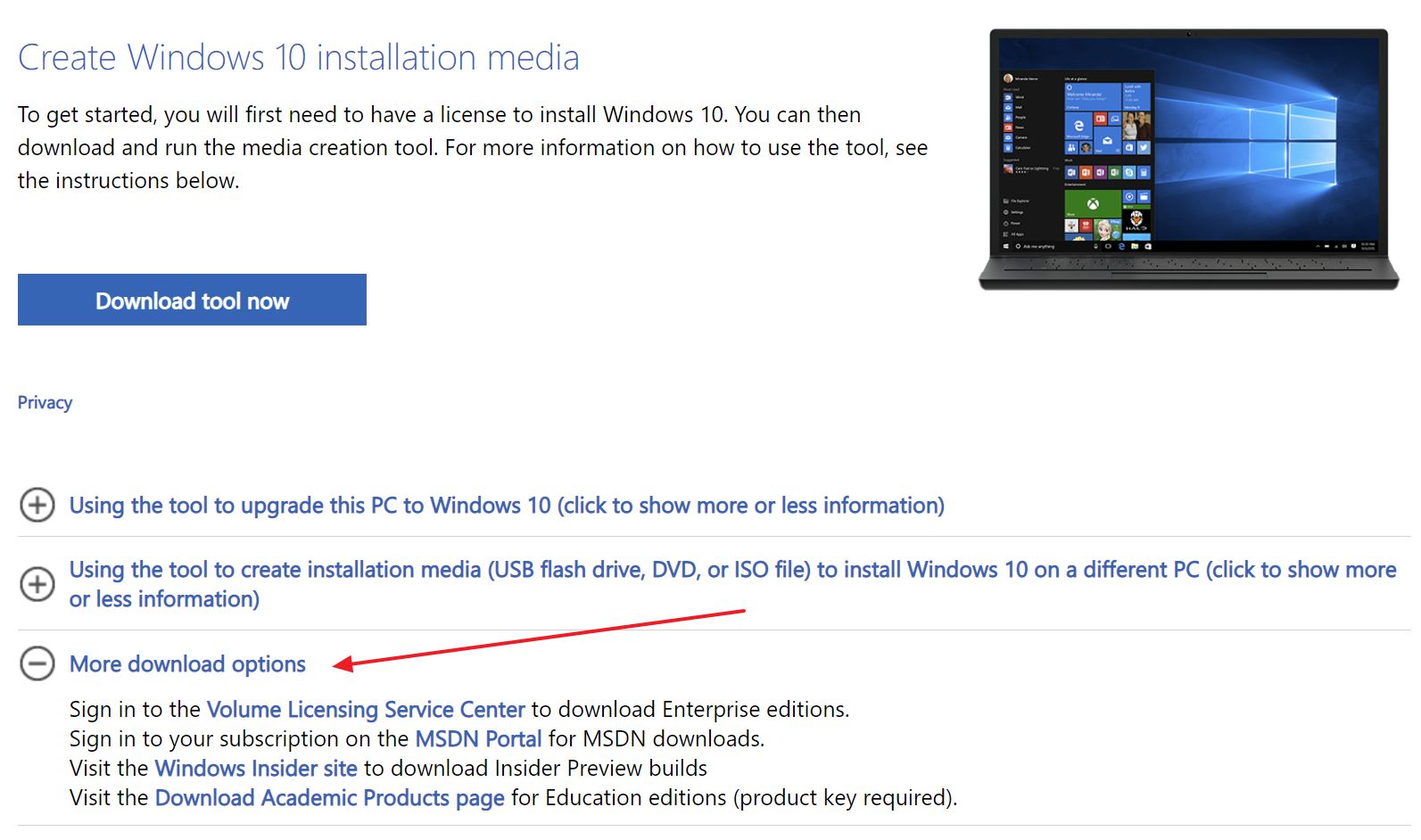Open the Download Academic Products page link

pyautogui.click(x=328, y=797)
